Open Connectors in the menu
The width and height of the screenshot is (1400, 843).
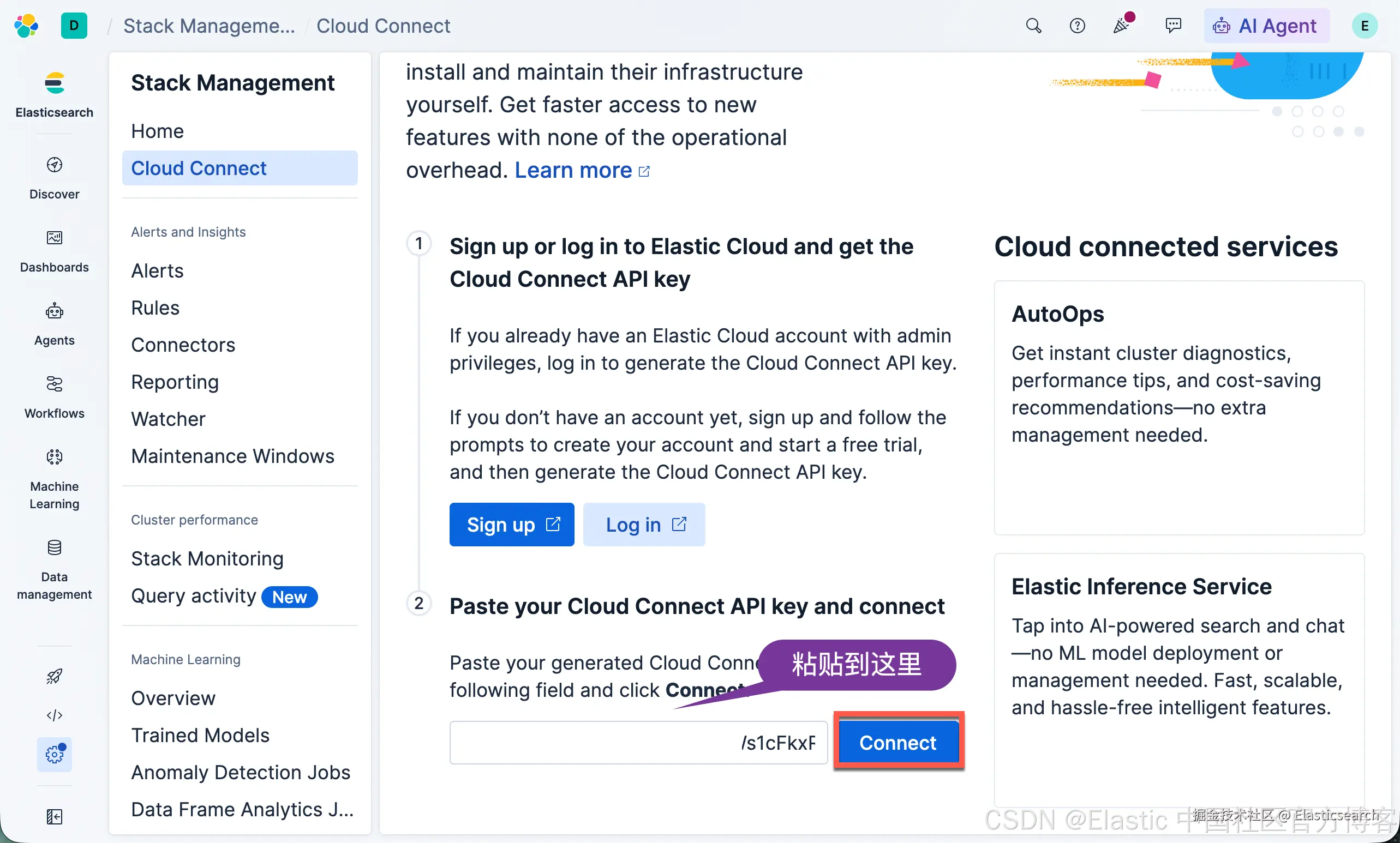183,345
